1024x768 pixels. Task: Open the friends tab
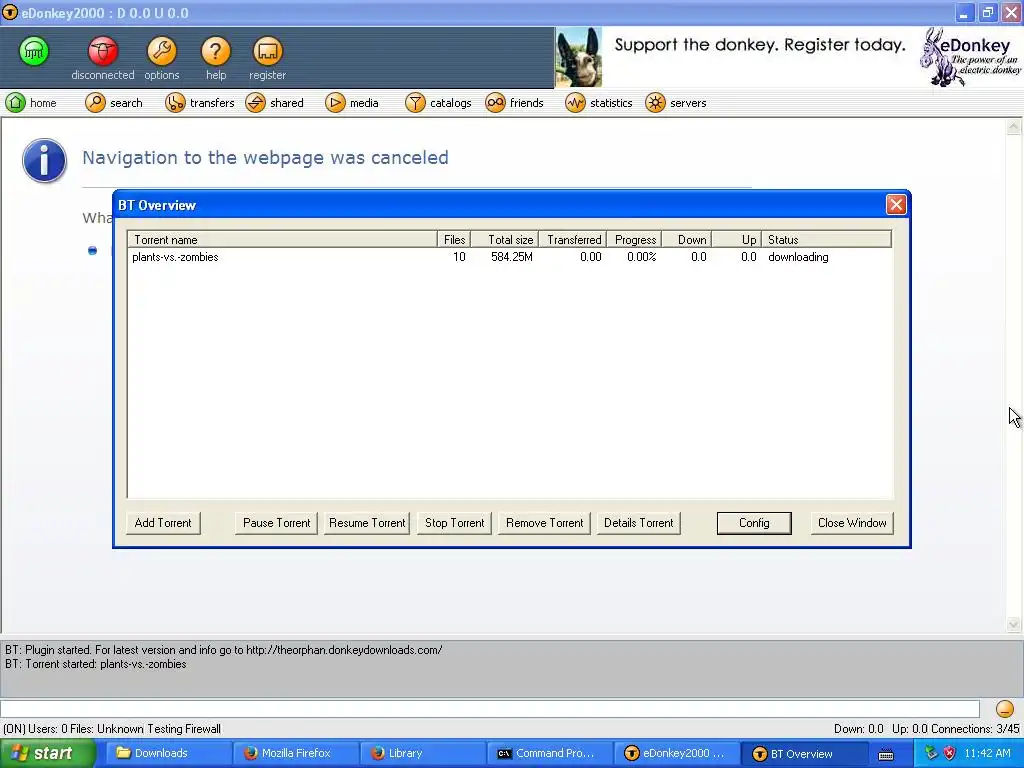[515, 103]
